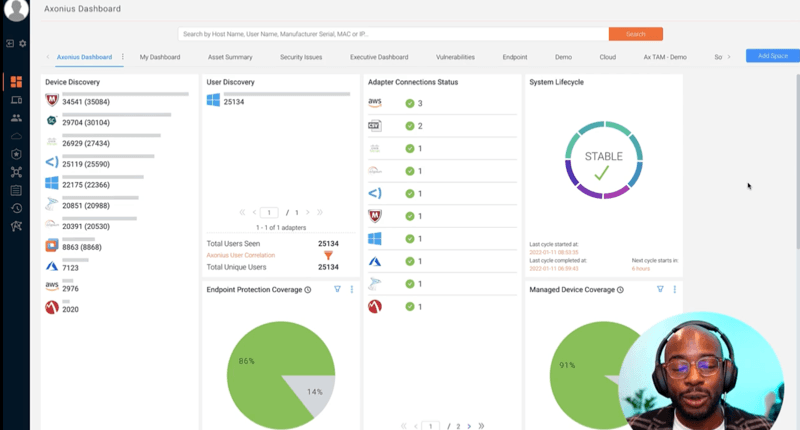Open Endpoint Protection Coverage kebab menu
This screenshot has height=430, width=800.
[352, 290]
